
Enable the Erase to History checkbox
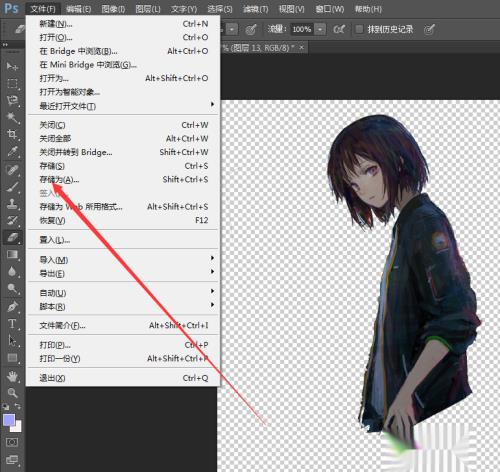359,29
